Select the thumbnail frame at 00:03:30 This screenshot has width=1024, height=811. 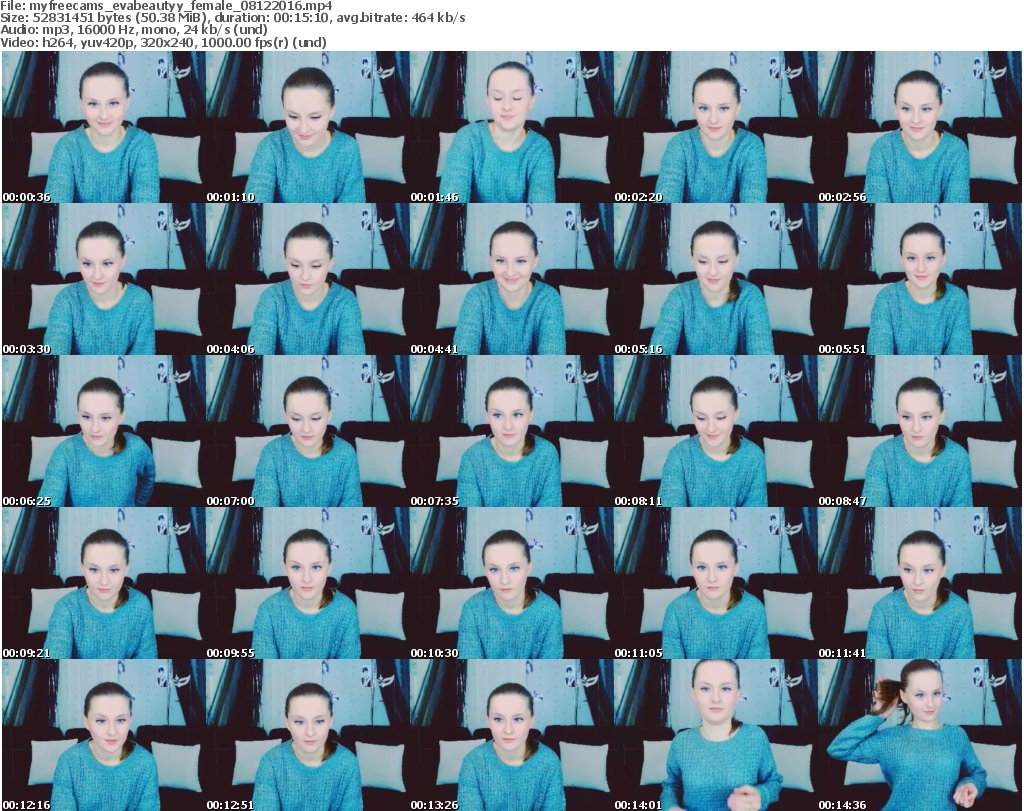(x=103, y=279)
